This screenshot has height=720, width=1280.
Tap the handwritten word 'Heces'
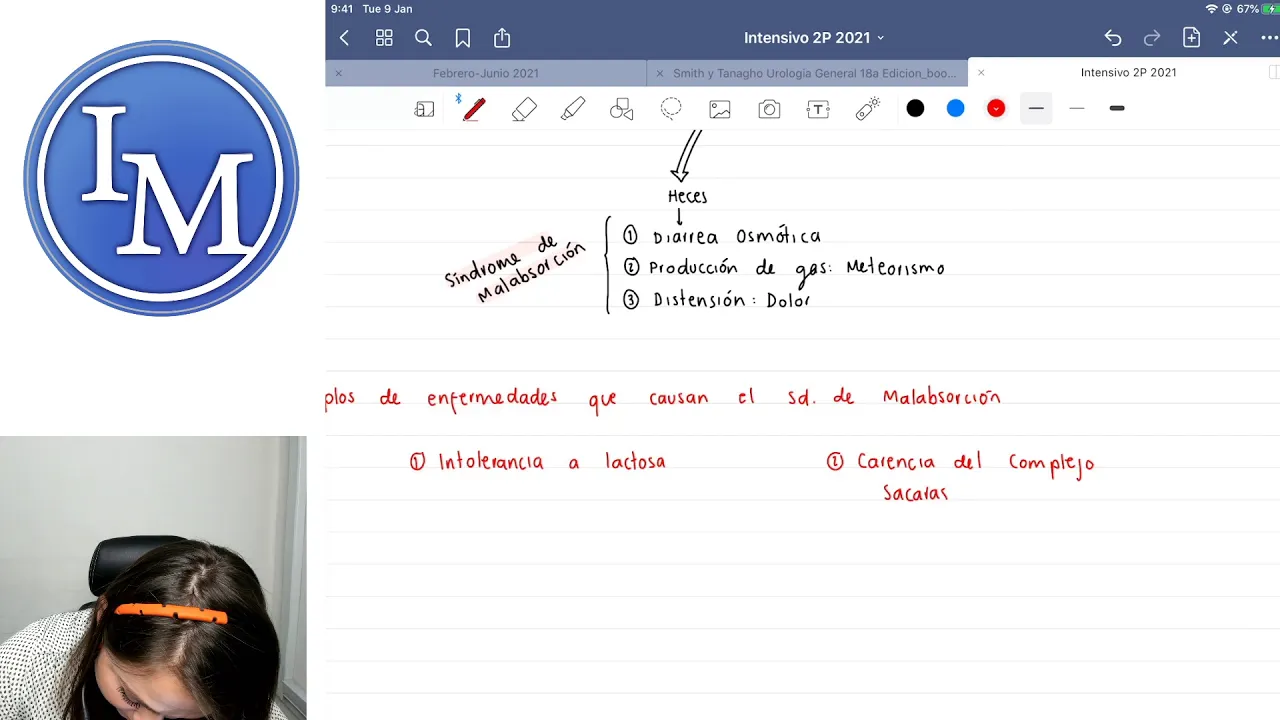[688, 197]
